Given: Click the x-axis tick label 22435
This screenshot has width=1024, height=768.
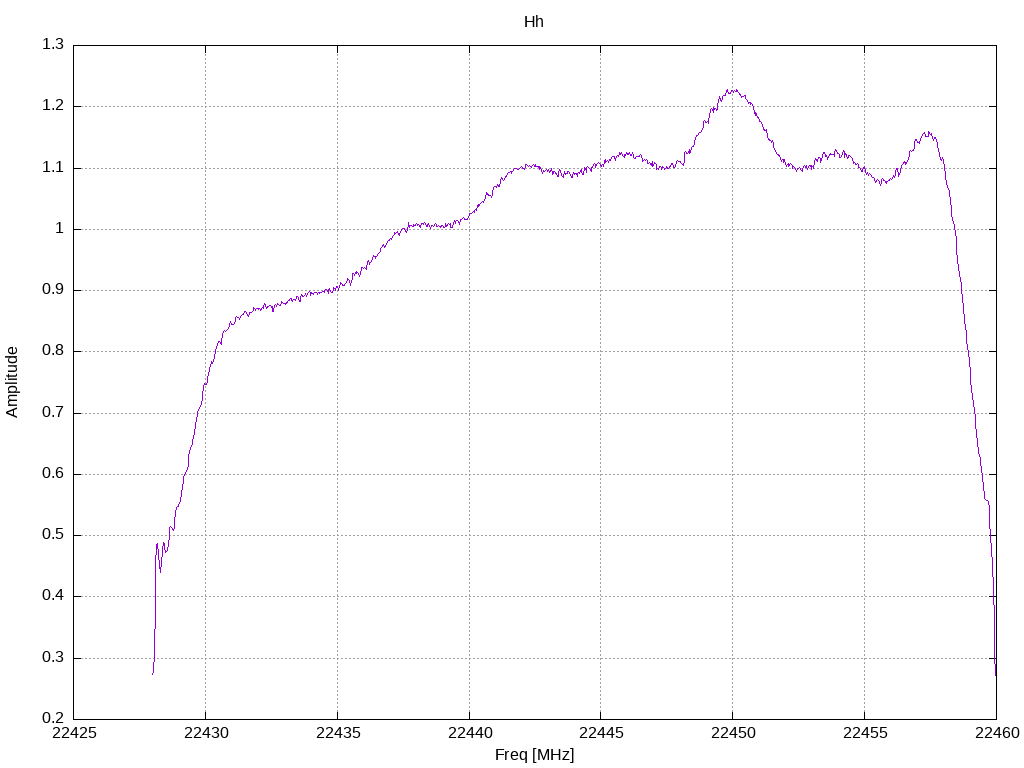Looking at the screenshot, I should 338,733.
